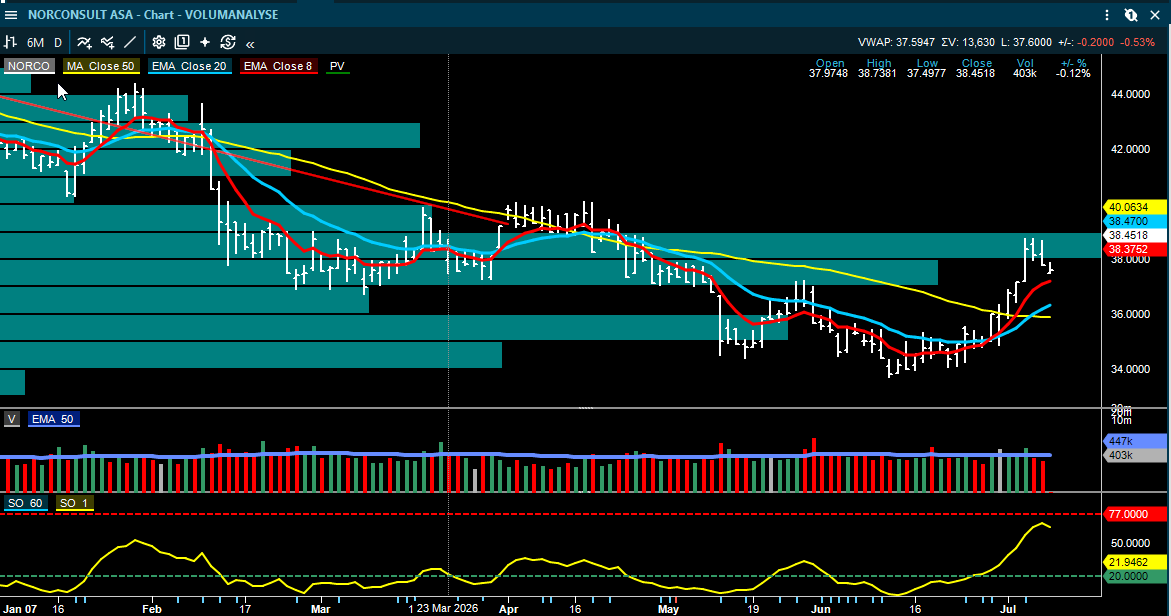
Task: Click the Vol value 403k
Action: click(x=1025, y=73)
